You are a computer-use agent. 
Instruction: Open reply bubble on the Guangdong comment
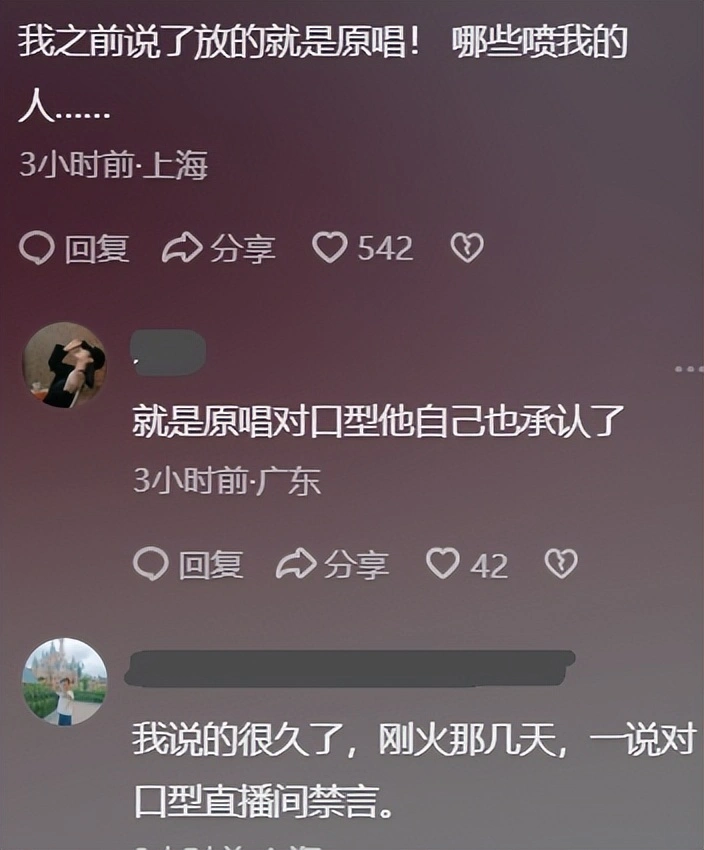pyautogui.click(x=151, y=564)
